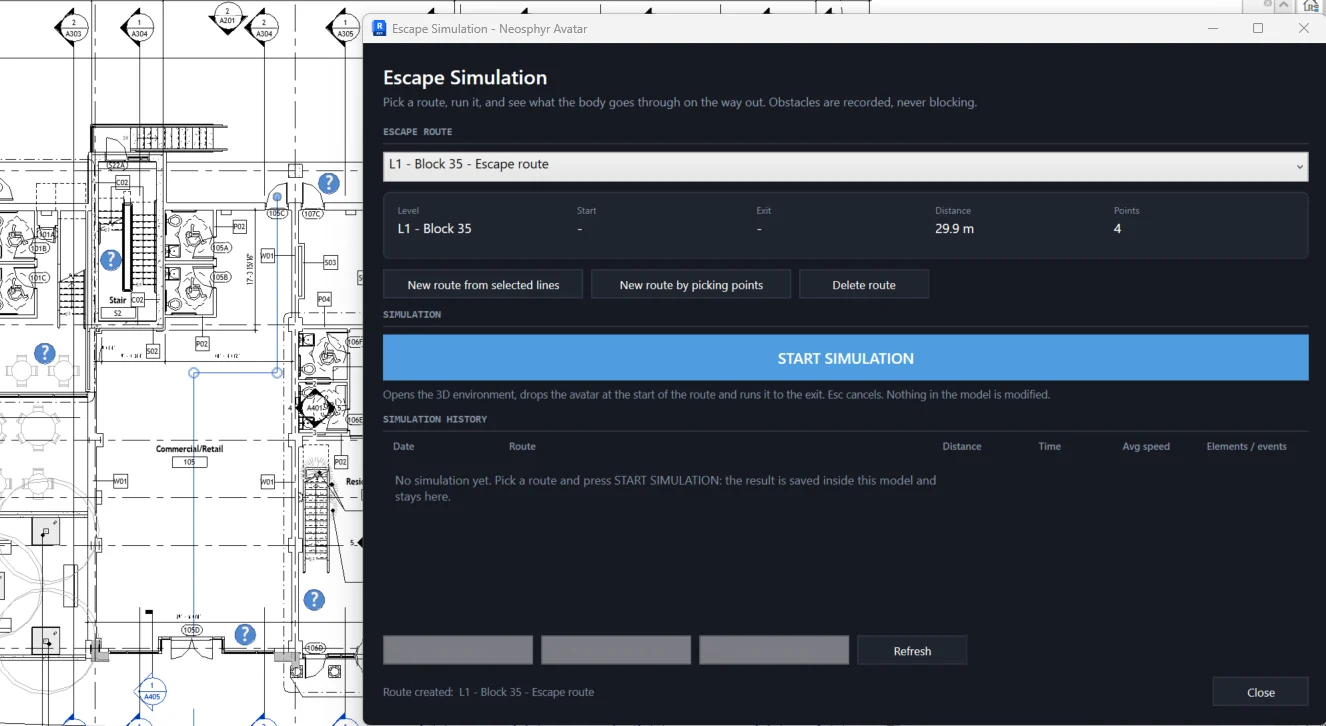Click the question mark marker on Stair S2

[111, 260]
